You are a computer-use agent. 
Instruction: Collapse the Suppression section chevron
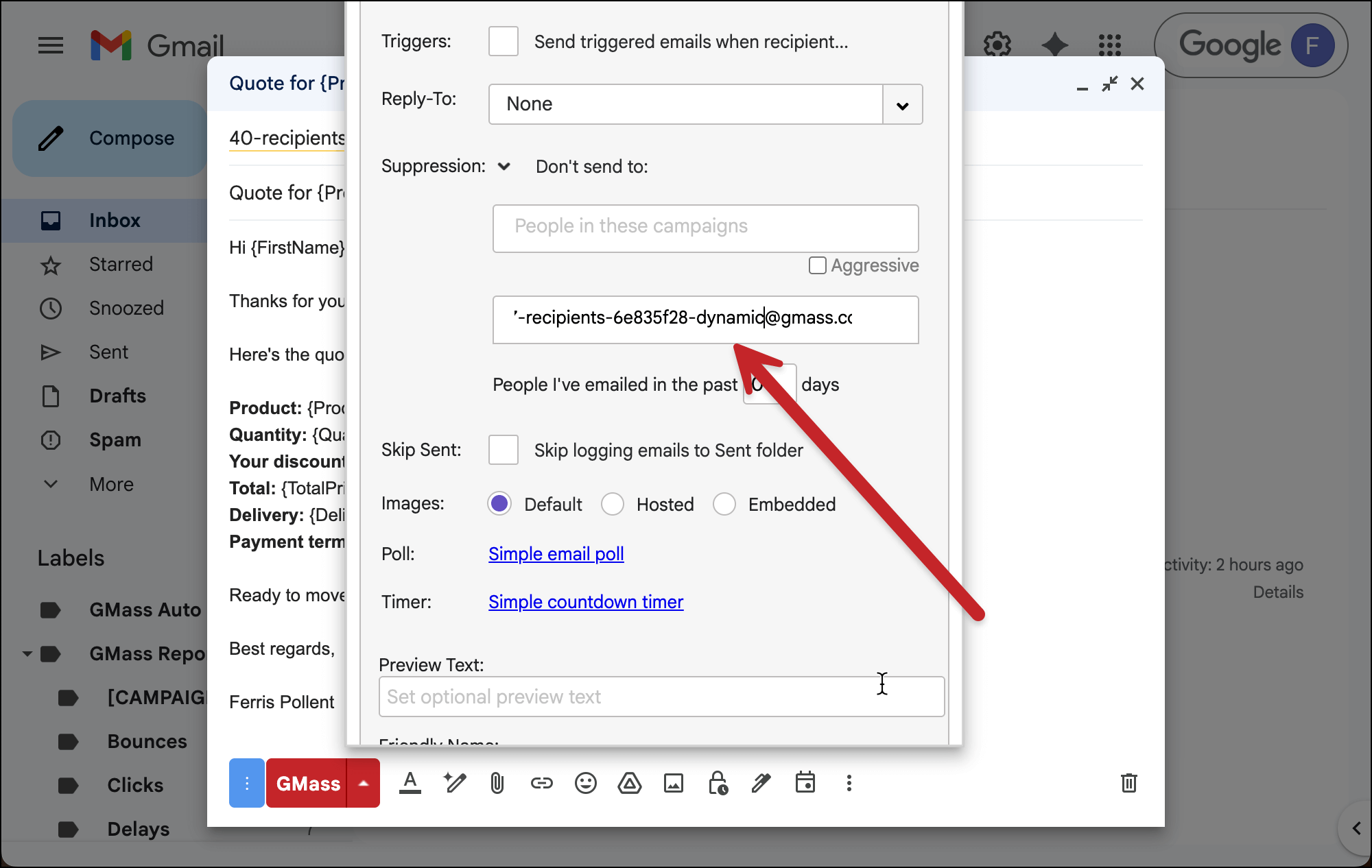(x=504, y=167)
